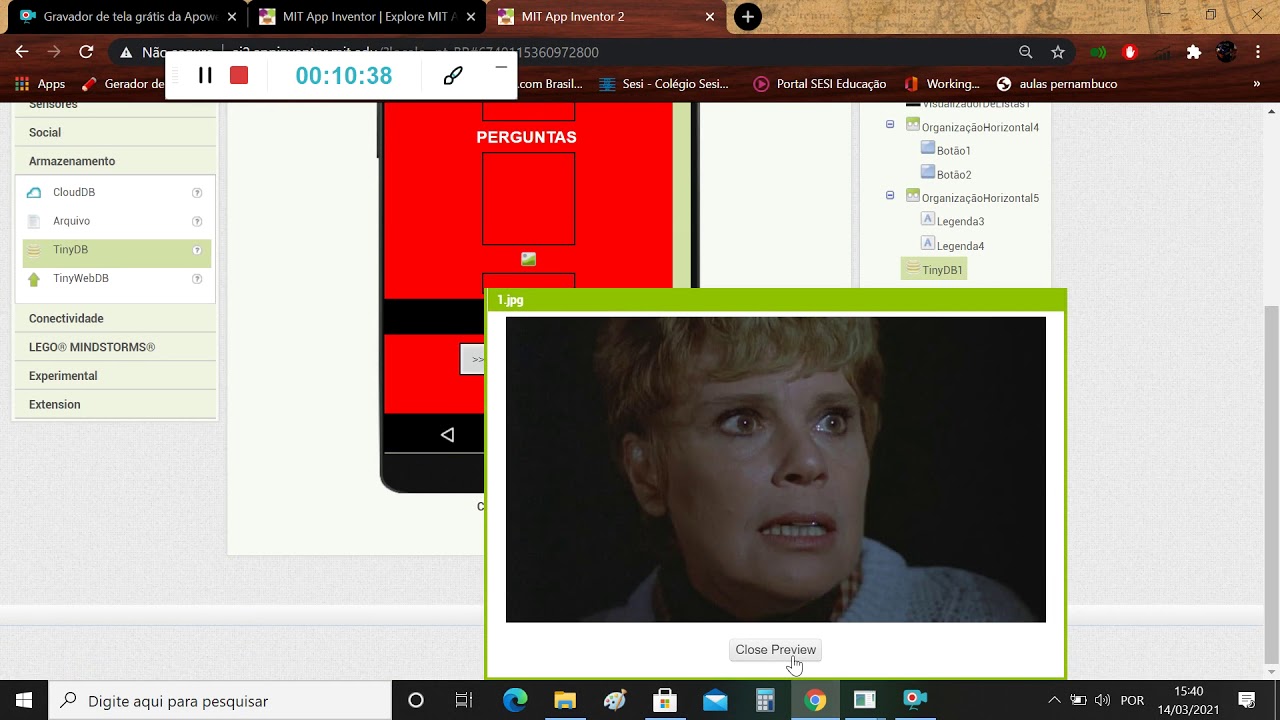Select the MIT App Inventor 2 tab
This screenshot has height=720, width=1280.
coord(605,17)
